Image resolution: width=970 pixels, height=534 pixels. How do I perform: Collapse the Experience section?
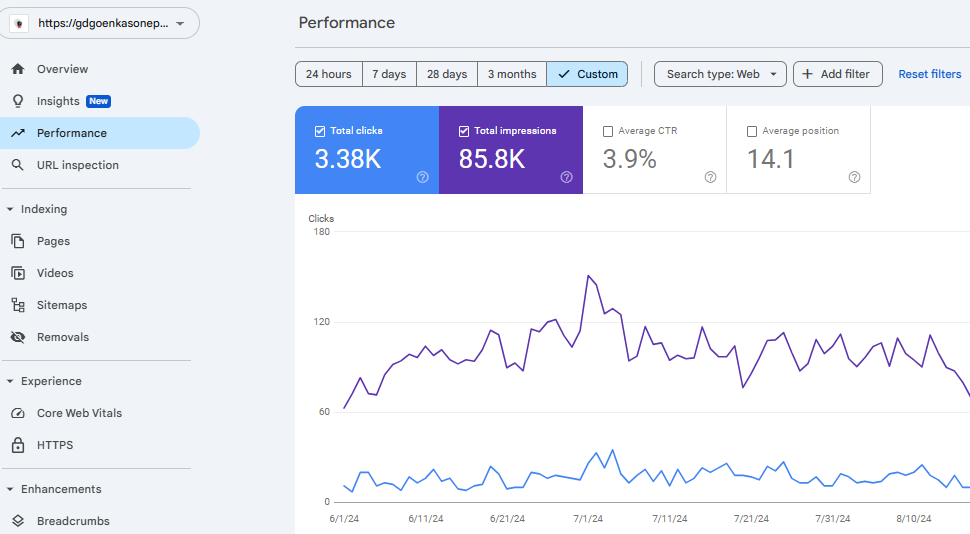pos(10,381)
